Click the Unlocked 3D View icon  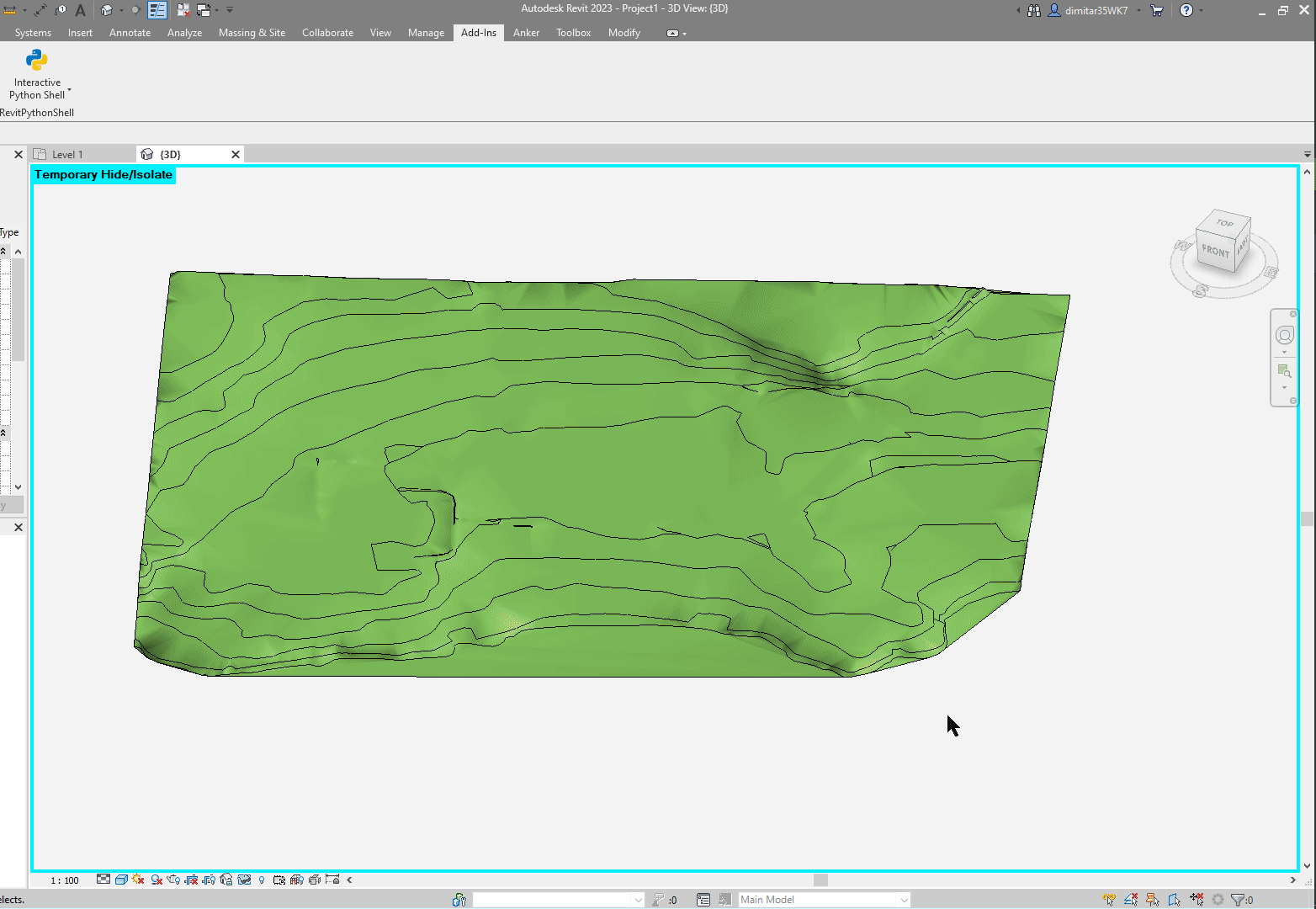point(226,880)
